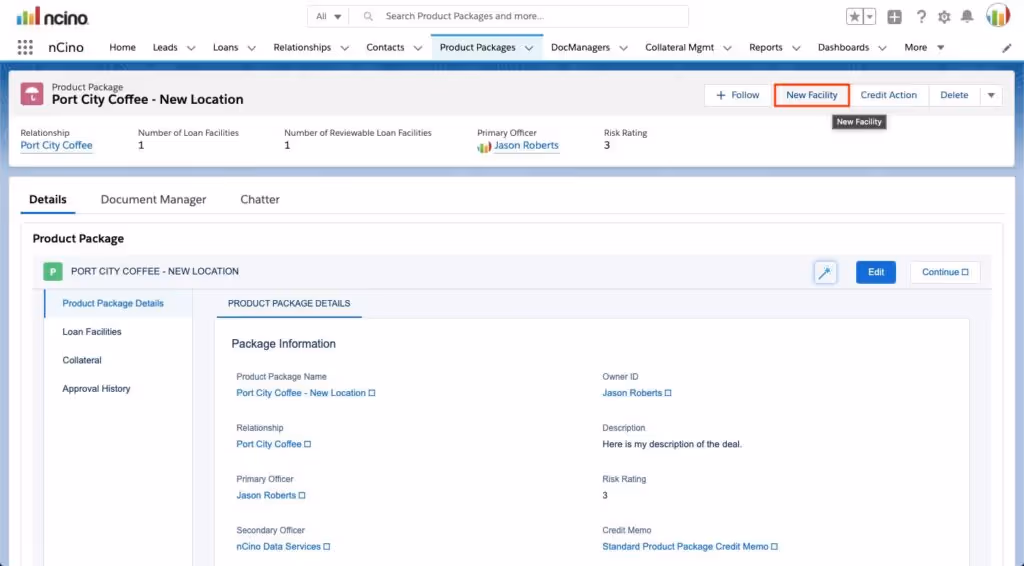Click the magic wand icon beside Edit
This screenshot has width=1024, height=566.
pos(825,272)
